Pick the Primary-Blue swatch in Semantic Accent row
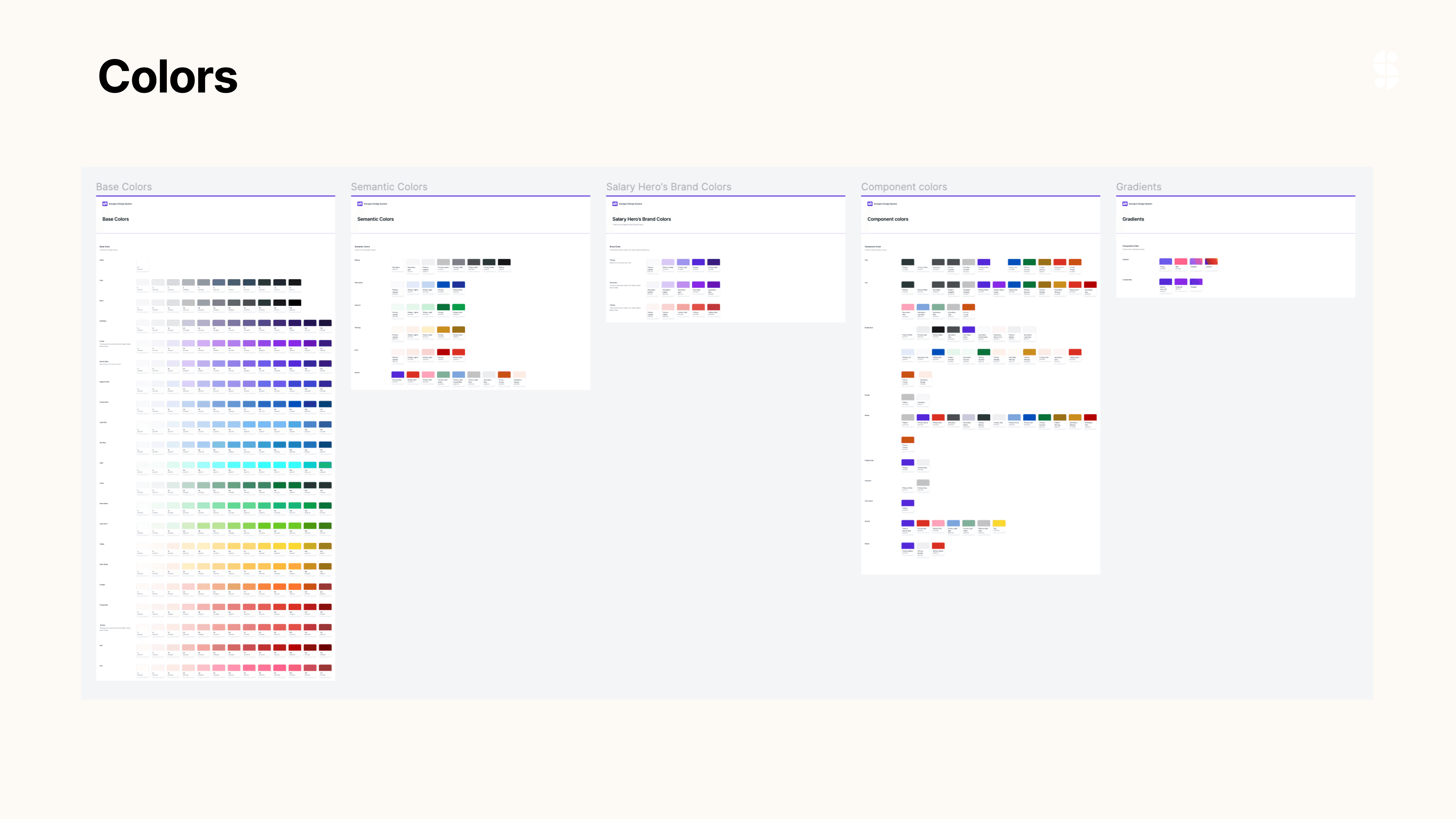The image size is (1456, 819). (397, 375)
